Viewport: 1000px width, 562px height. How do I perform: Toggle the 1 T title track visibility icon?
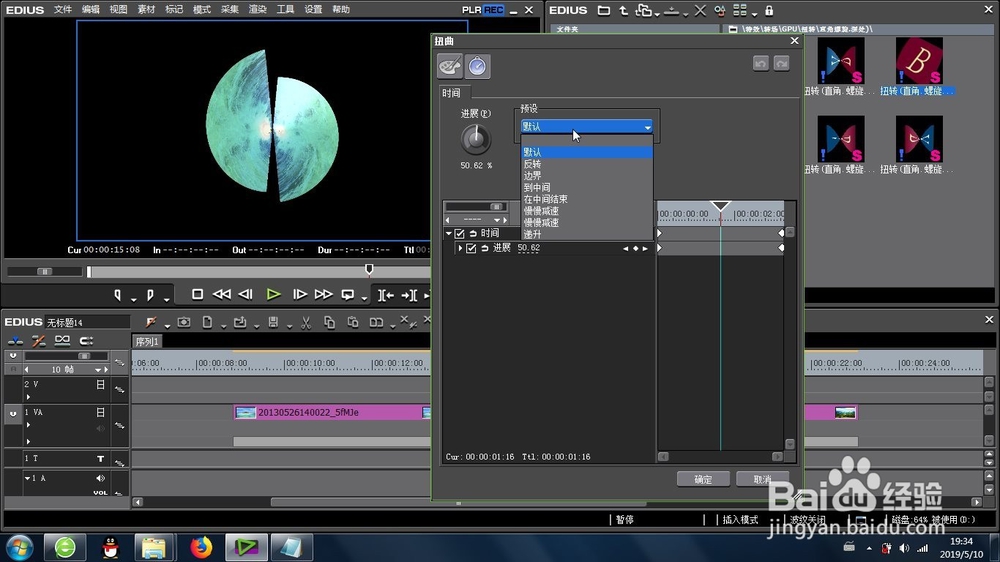click(x=100, y=459)
